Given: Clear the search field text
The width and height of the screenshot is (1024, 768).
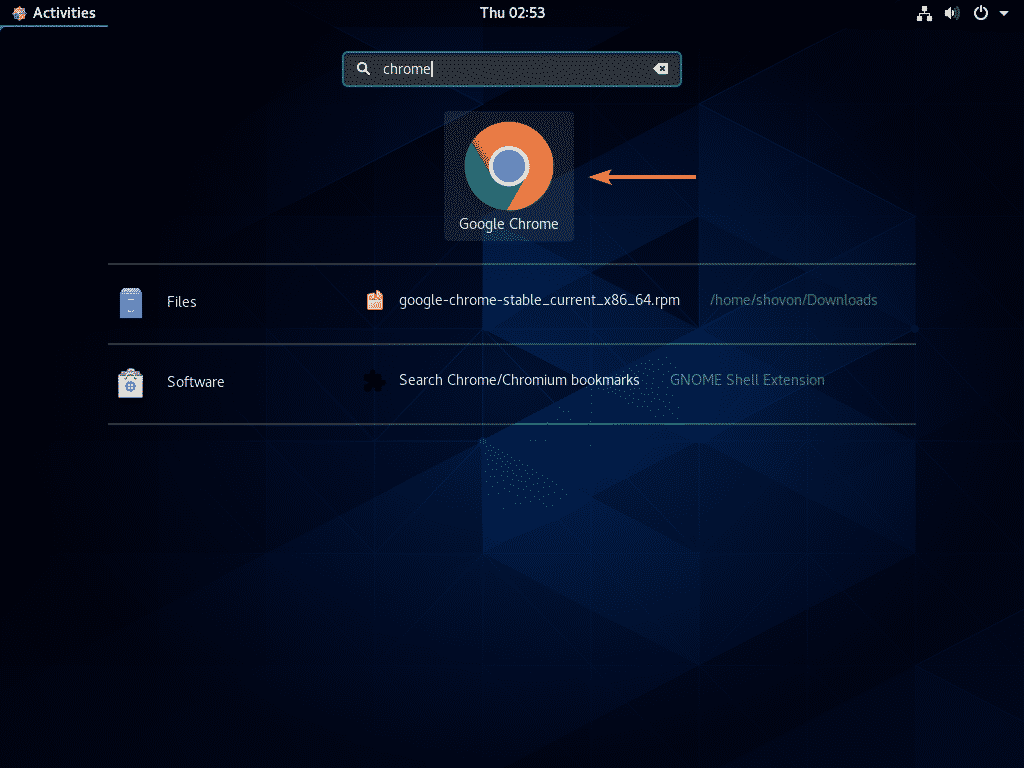Looking at the screenshot, I should pos(660,69).
